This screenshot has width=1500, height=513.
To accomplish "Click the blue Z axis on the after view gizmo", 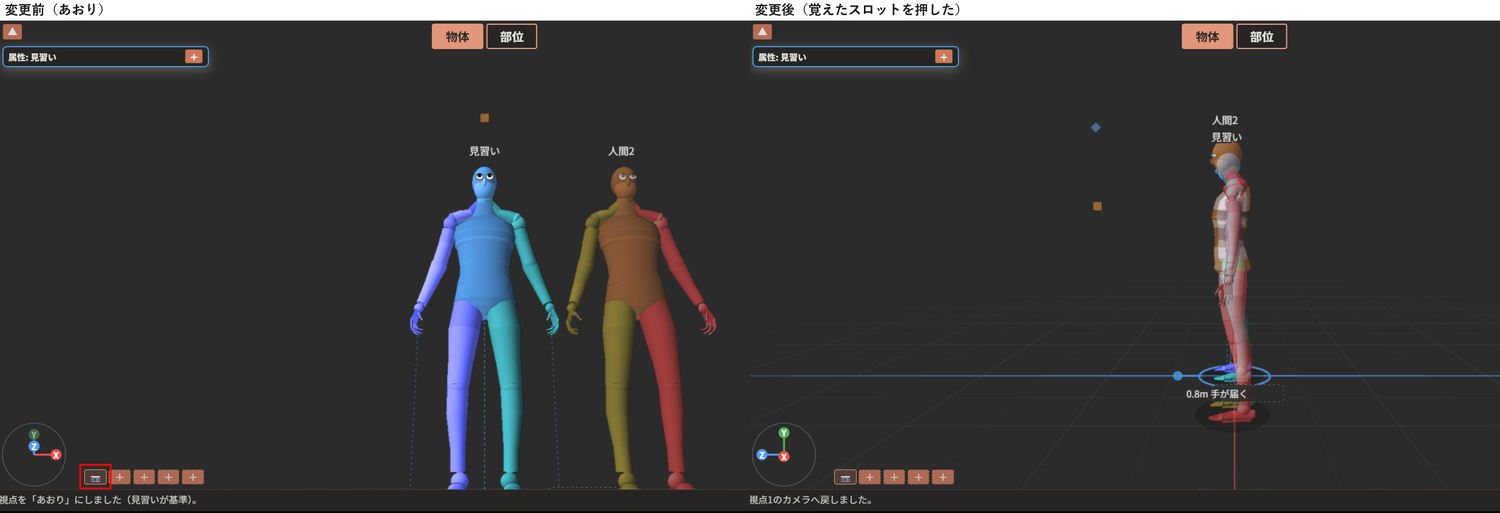I will pyautogui.click(x=762, y=454).
